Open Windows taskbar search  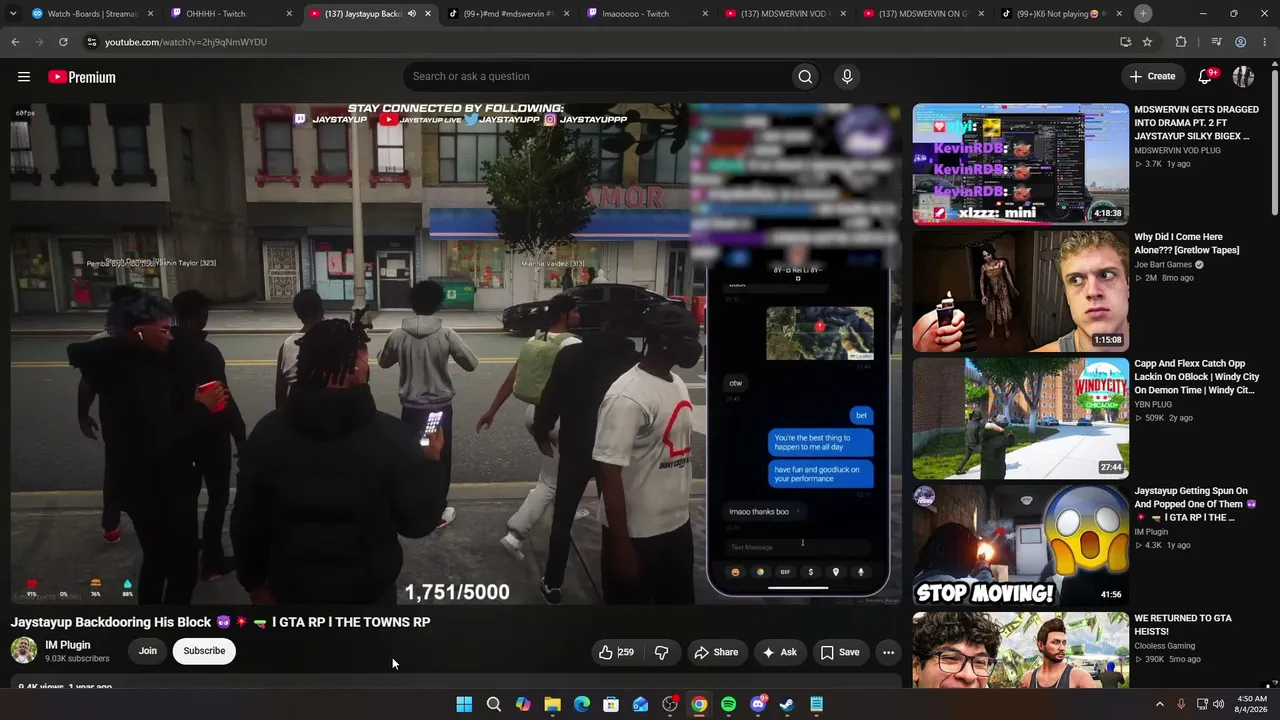494,704
